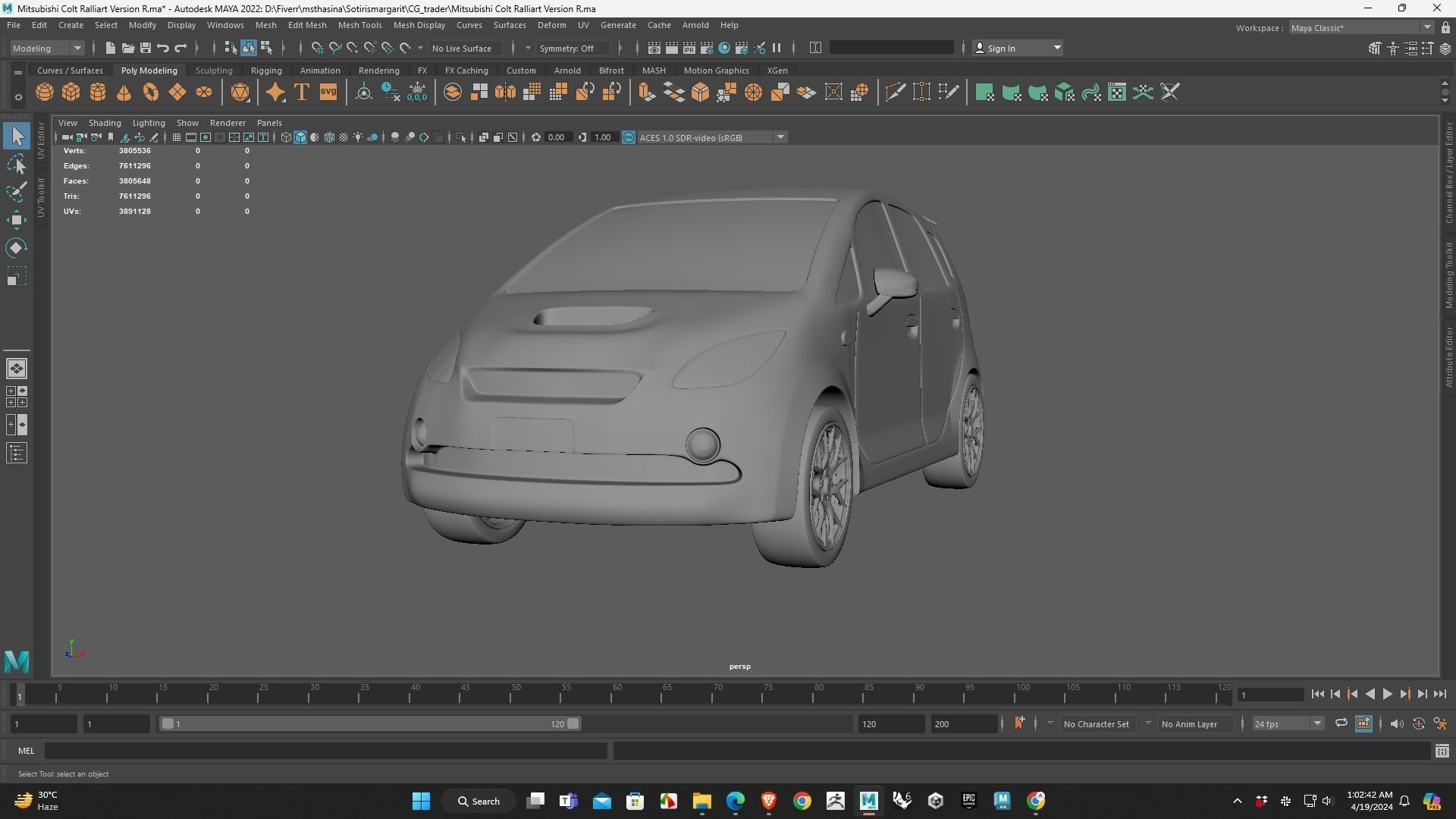Toggle the viewport grid display

[177, 137]
